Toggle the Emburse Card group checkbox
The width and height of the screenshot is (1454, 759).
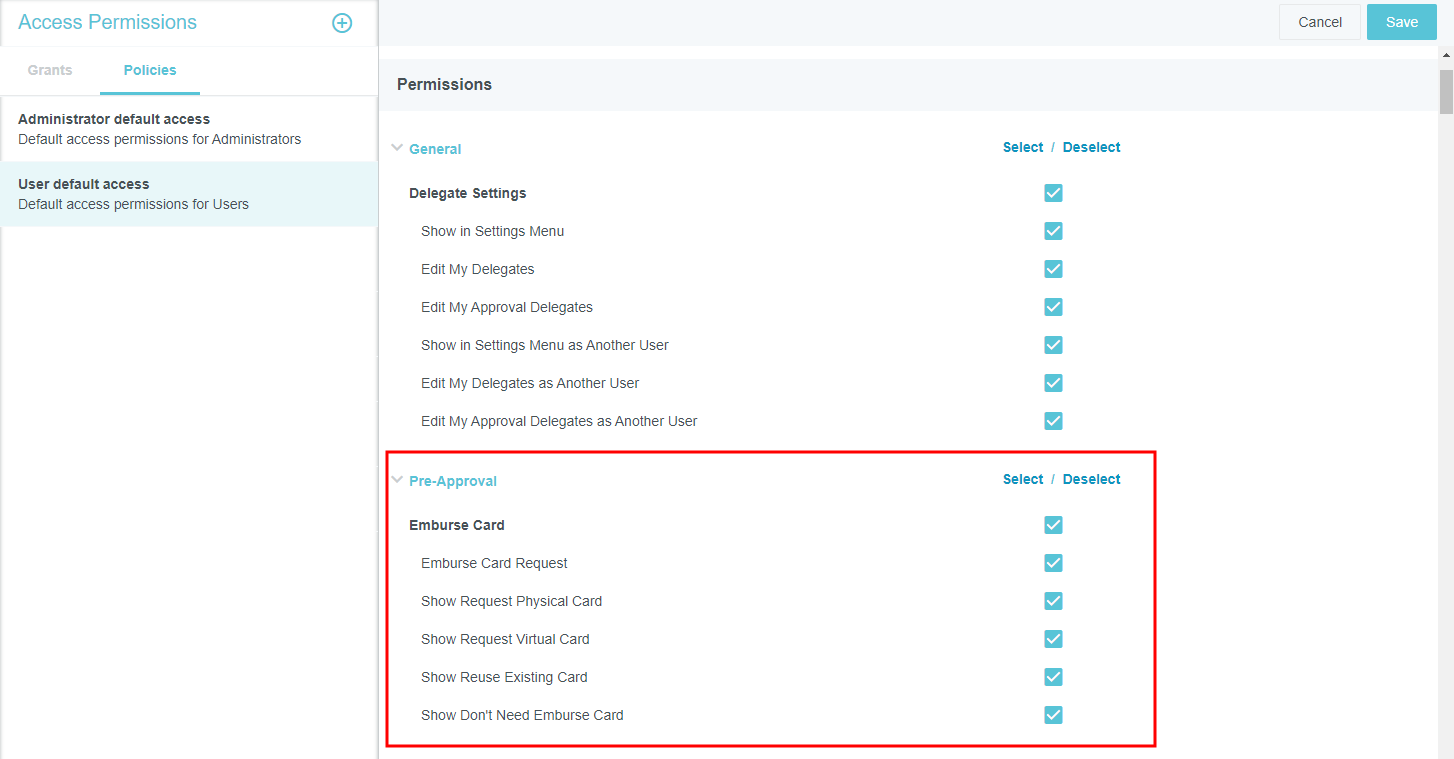pos(1053,525)
